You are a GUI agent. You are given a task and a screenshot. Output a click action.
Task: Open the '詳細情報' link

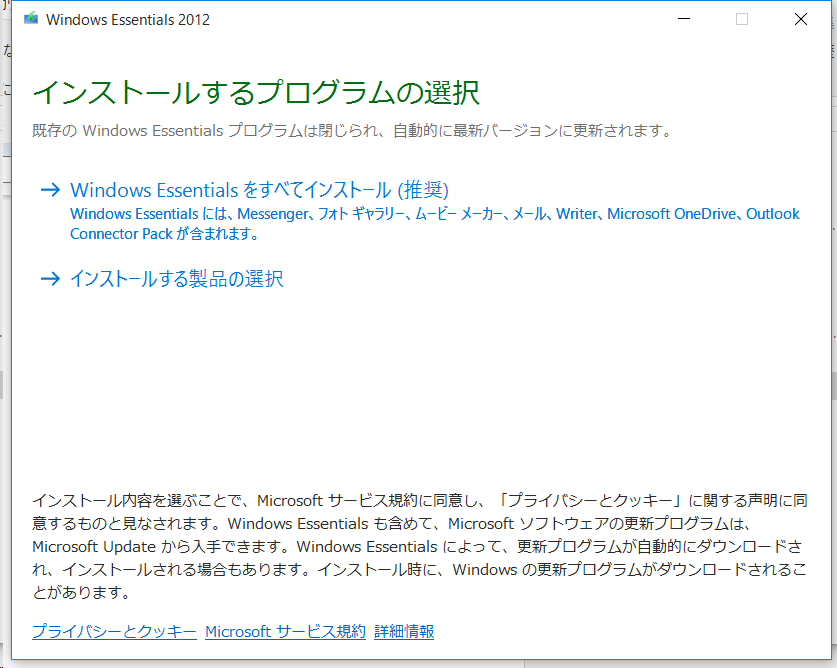(404, 632)
